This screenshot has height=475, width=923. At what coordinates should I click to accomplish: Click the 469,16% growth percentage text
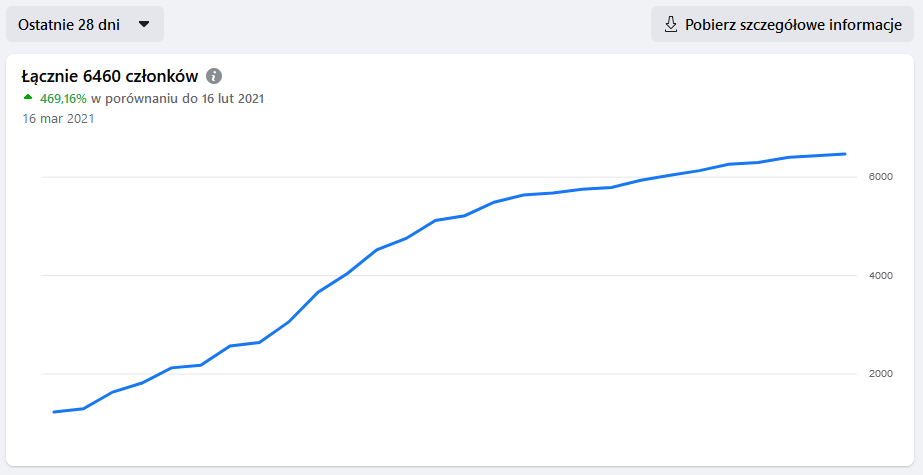63,99
